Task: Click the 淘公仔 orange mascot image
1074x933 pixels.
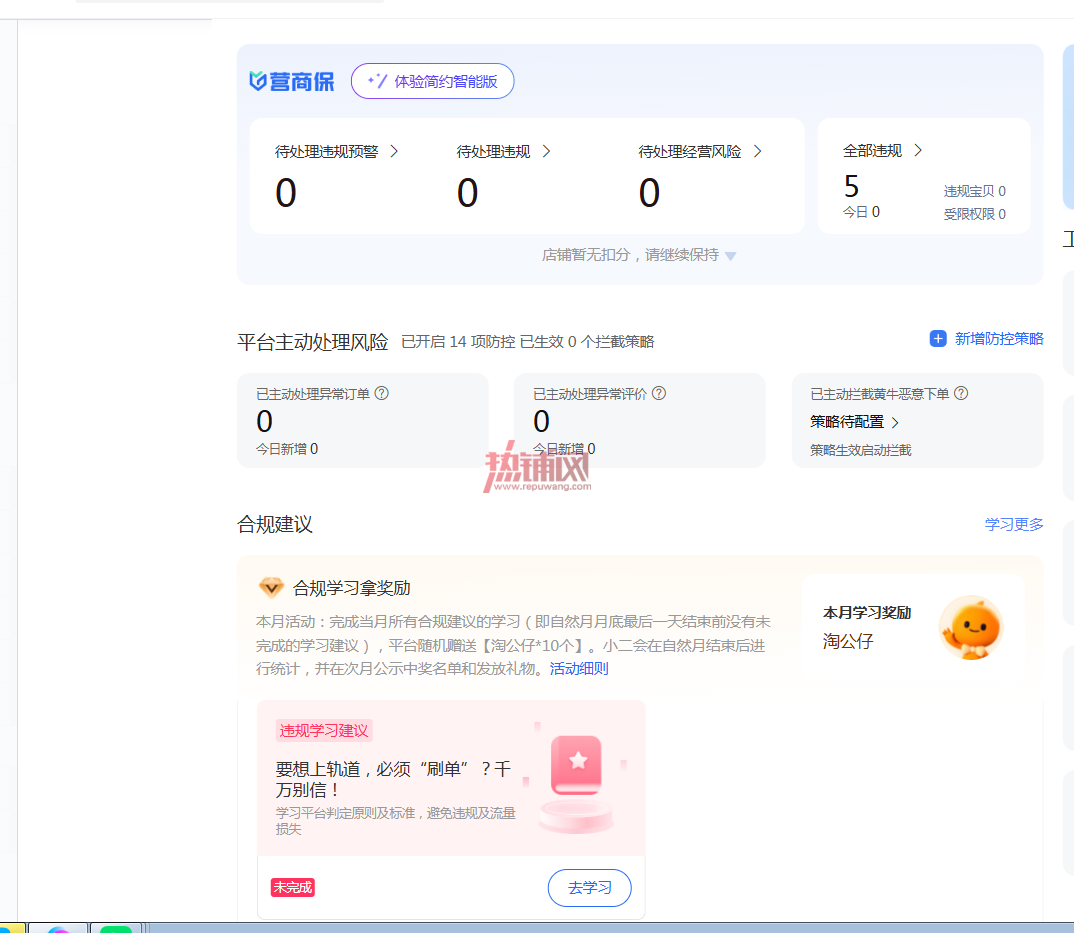Action: [x=971, y=627]
